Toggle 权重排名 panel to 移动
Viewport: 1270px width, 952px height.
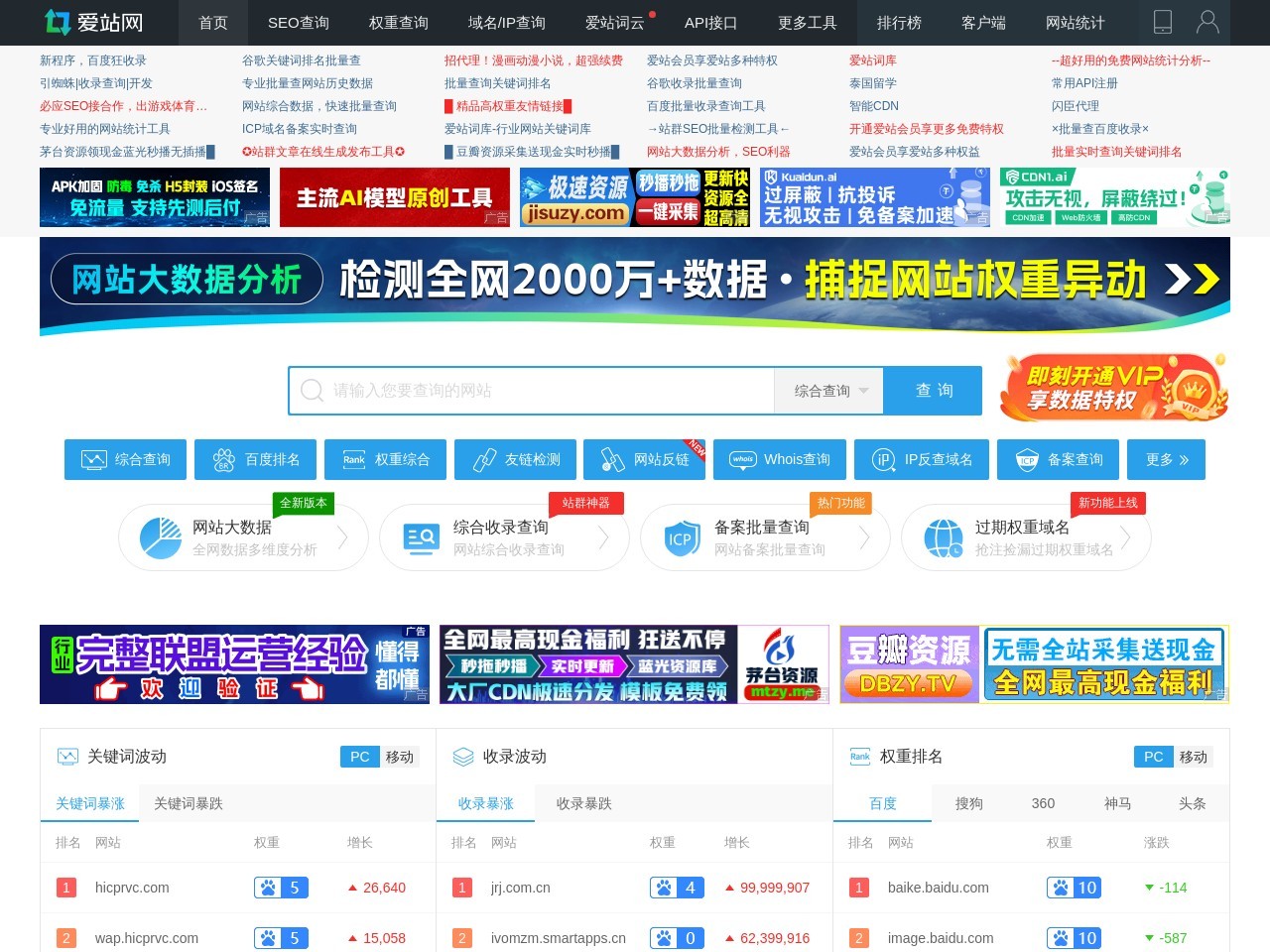tap(1193, 757)
